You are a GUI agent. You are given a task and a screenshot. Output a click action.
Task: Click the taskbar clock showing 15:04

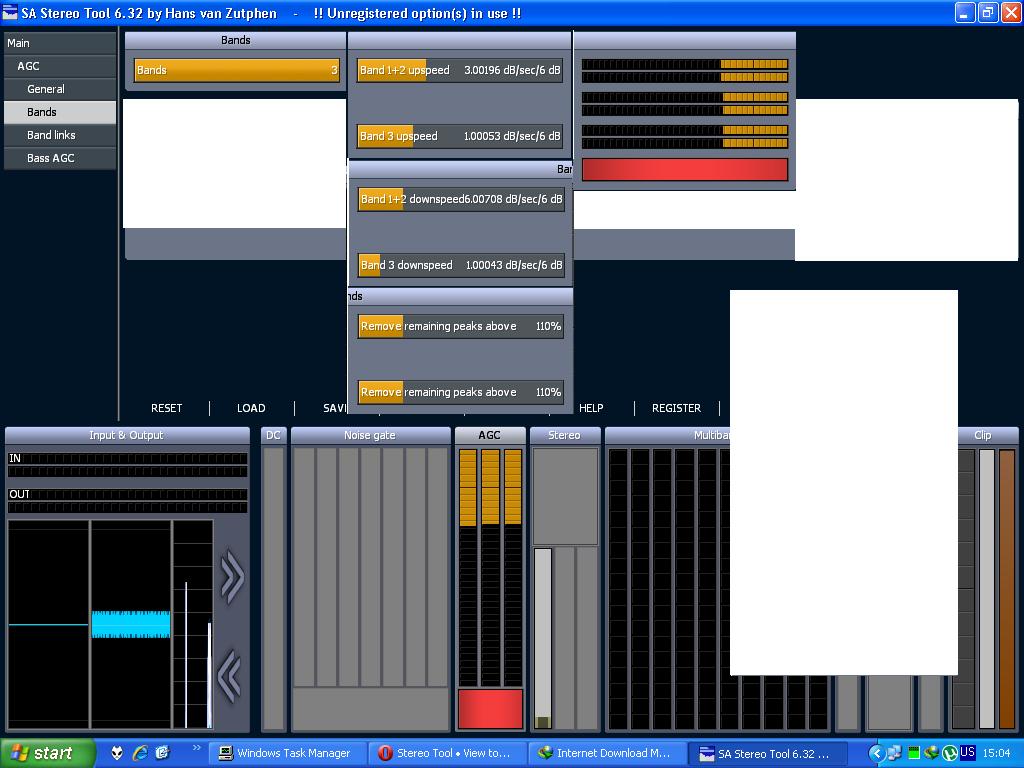pos(997,753)
